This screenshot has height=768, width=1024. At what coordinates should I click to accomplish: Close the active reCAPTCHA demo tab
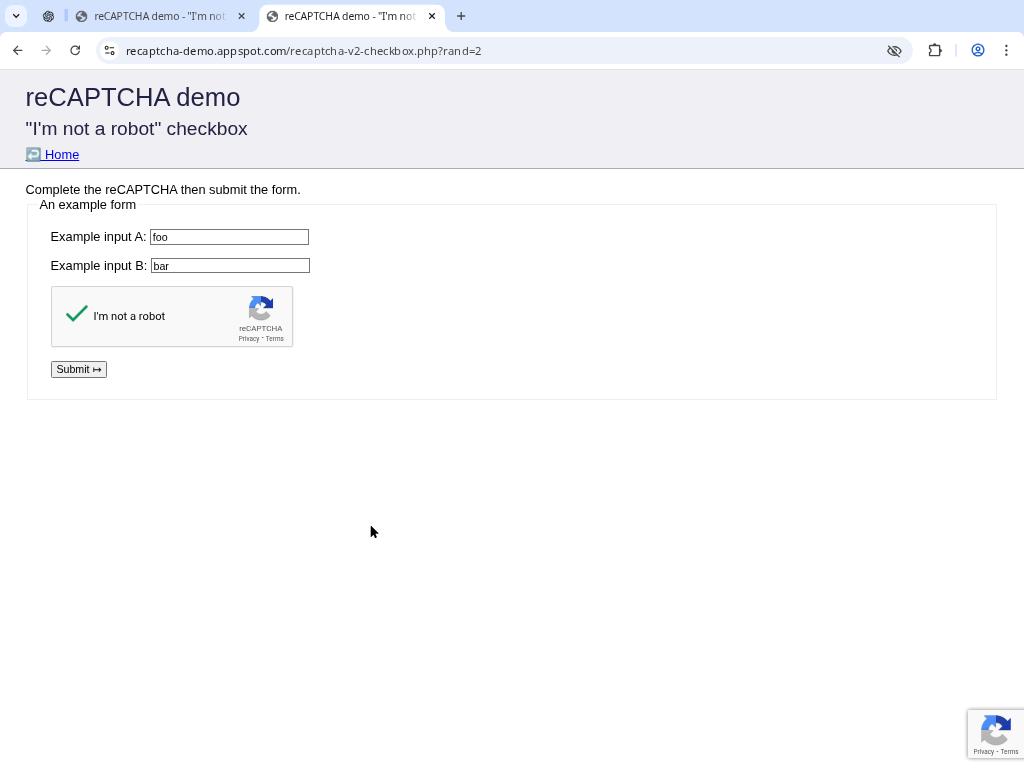coord(432,16)
